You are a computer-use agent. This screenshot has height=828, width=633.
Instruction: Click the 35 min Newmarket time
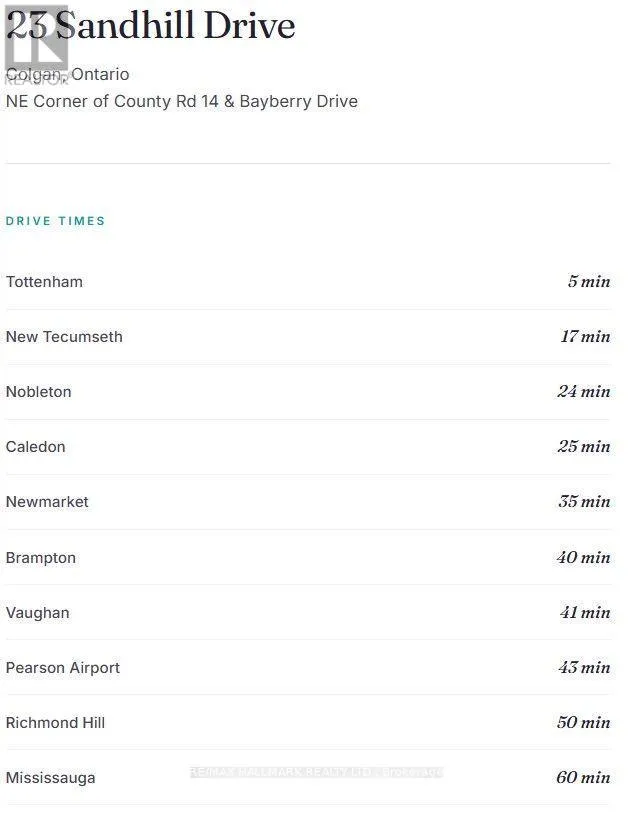tap(584, 501)
